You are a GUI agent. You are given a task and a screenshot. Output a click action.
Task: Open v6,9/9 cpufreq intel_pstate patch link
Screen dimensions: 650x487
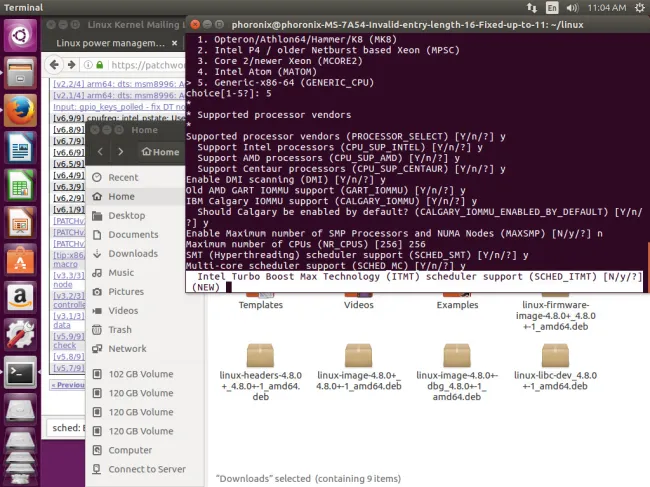coord(119,118)
